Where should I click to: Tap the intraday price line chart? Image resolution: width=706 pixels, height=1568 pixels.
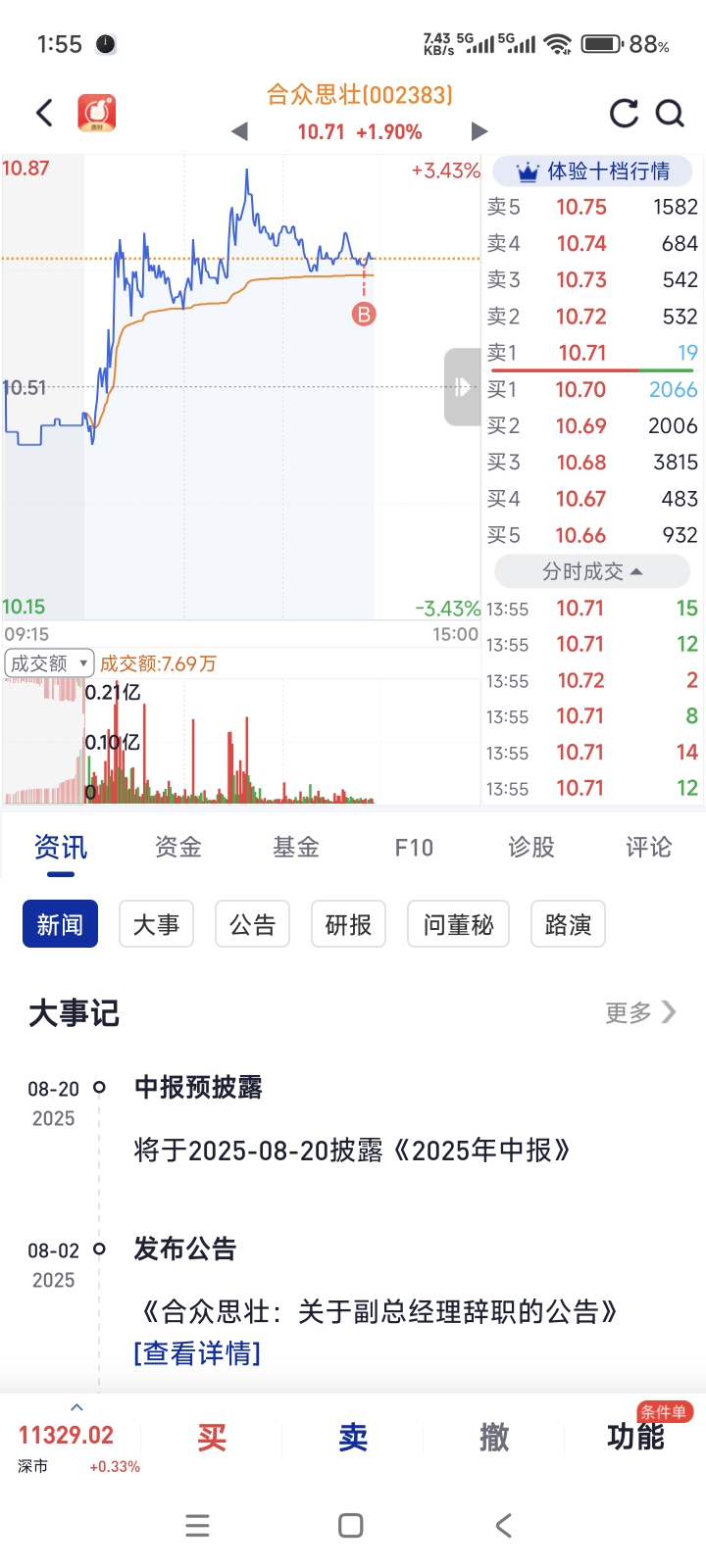click(x=240, y=387)
